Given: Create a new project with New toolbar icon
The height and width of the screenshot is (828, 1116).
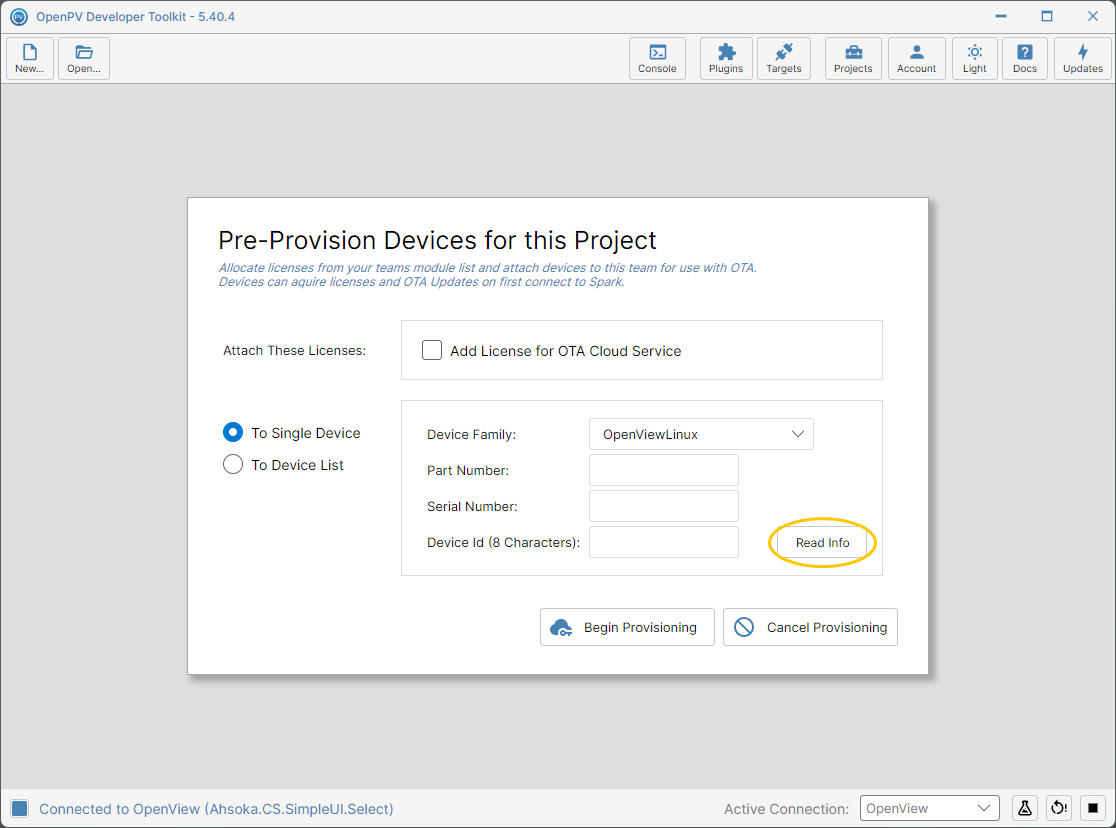Looking at the screenshot, I should [x=30, y=58].
